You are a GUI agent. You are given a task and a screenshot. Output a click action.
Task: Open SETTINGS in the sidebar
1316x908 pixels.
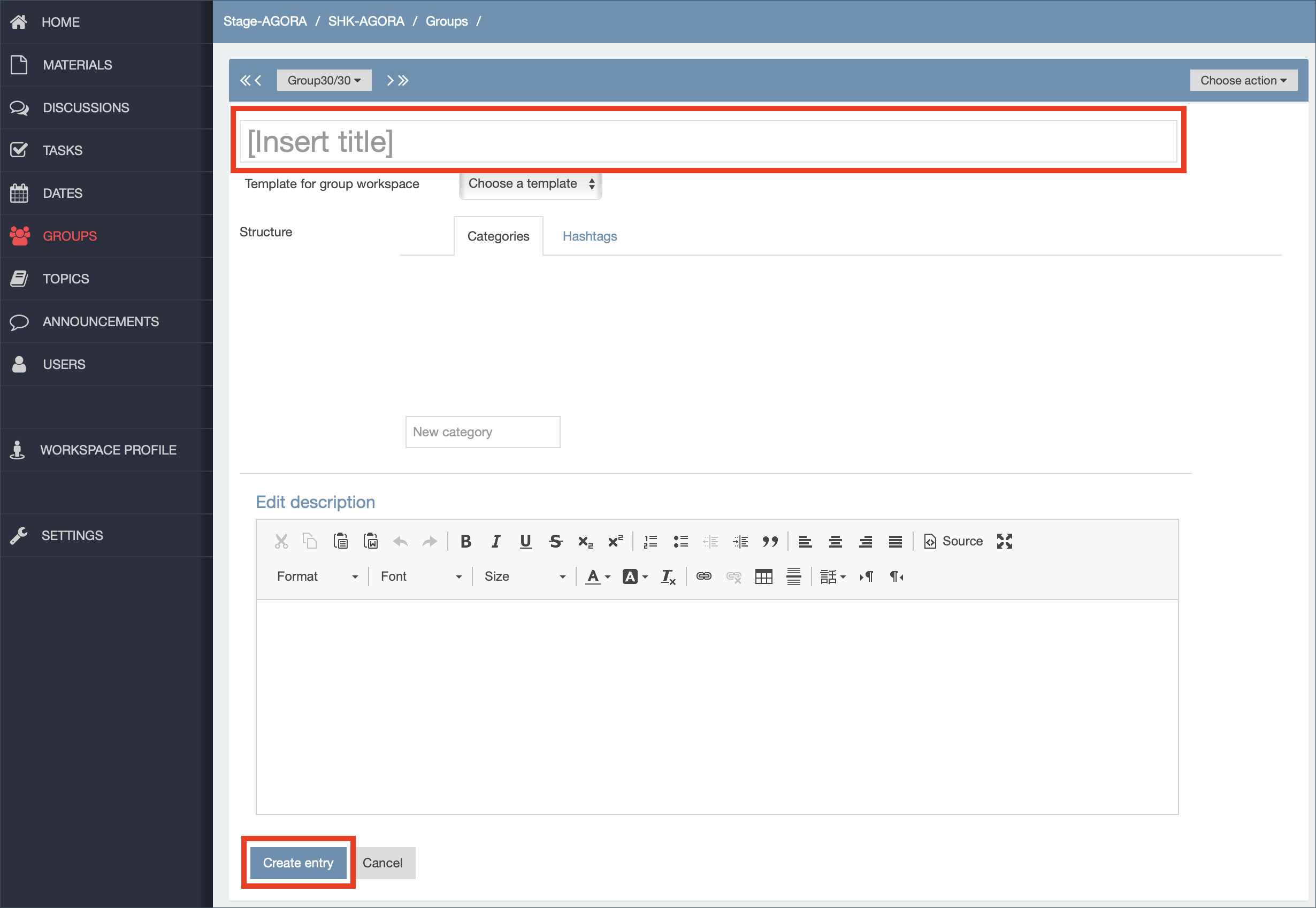coord(106,535)
